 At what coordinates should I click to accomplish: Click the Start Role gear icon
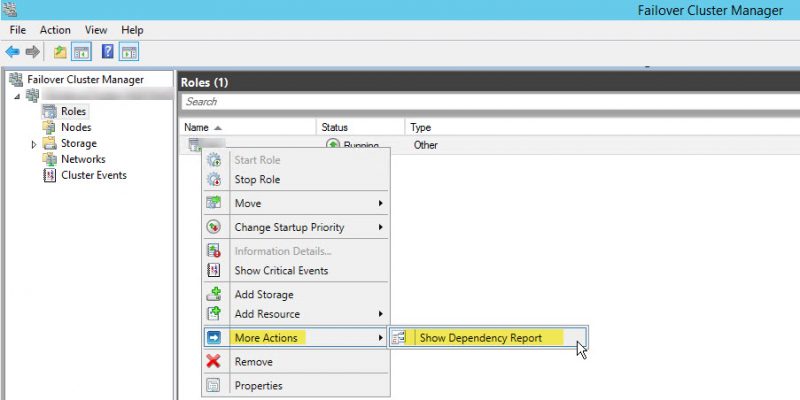coord(214,160)
